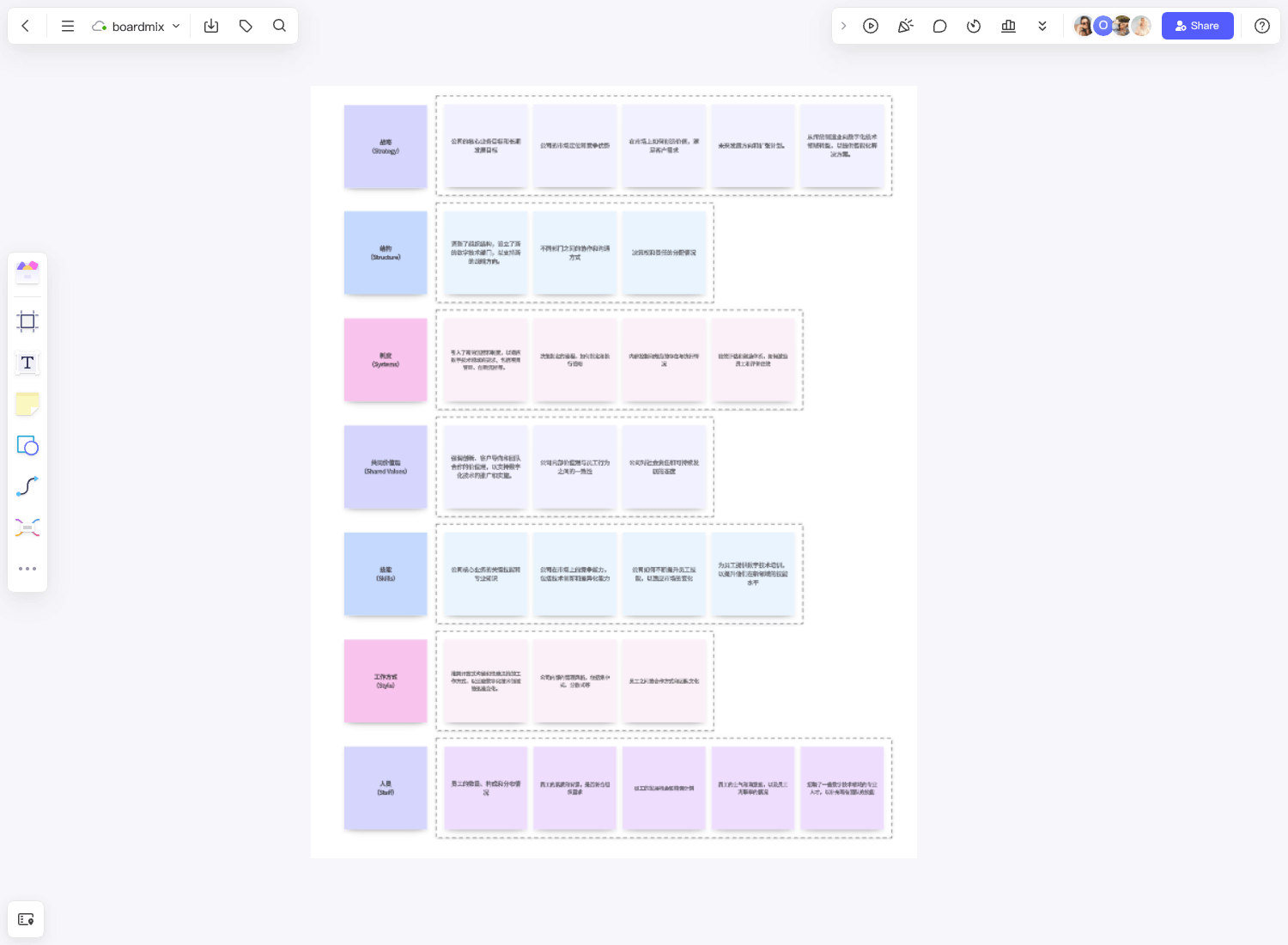The height and width of the screenshot is (945, 1288).
Task: Select the curved Connector line tool
Action: pyautogui.click(x=27, y=486)
